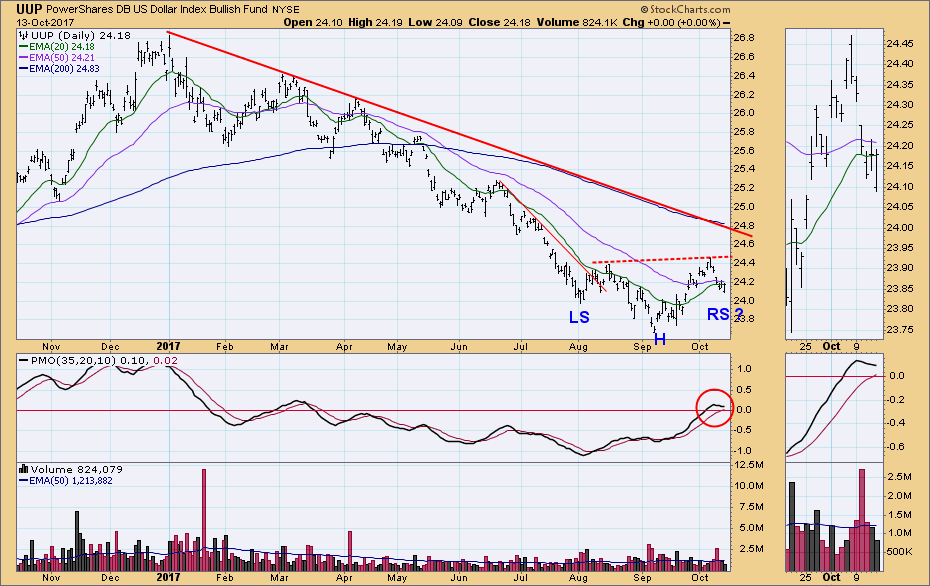930x586 pixels.
Task: Click the Volume 824.1K header value
Action: (577, 23)
